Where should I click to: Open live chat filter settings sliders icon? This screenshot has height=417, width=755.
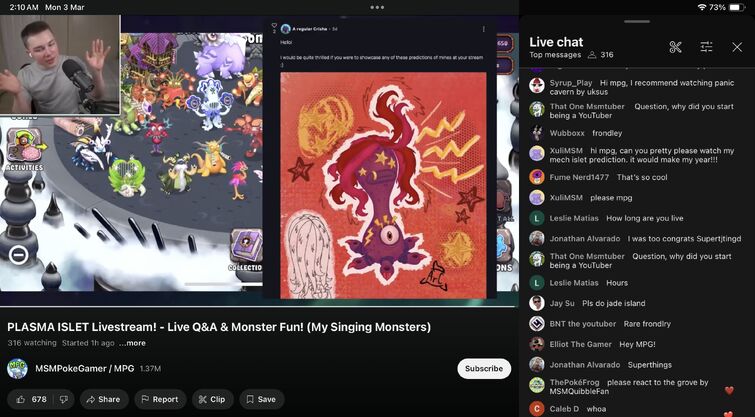tap(706, 47)
